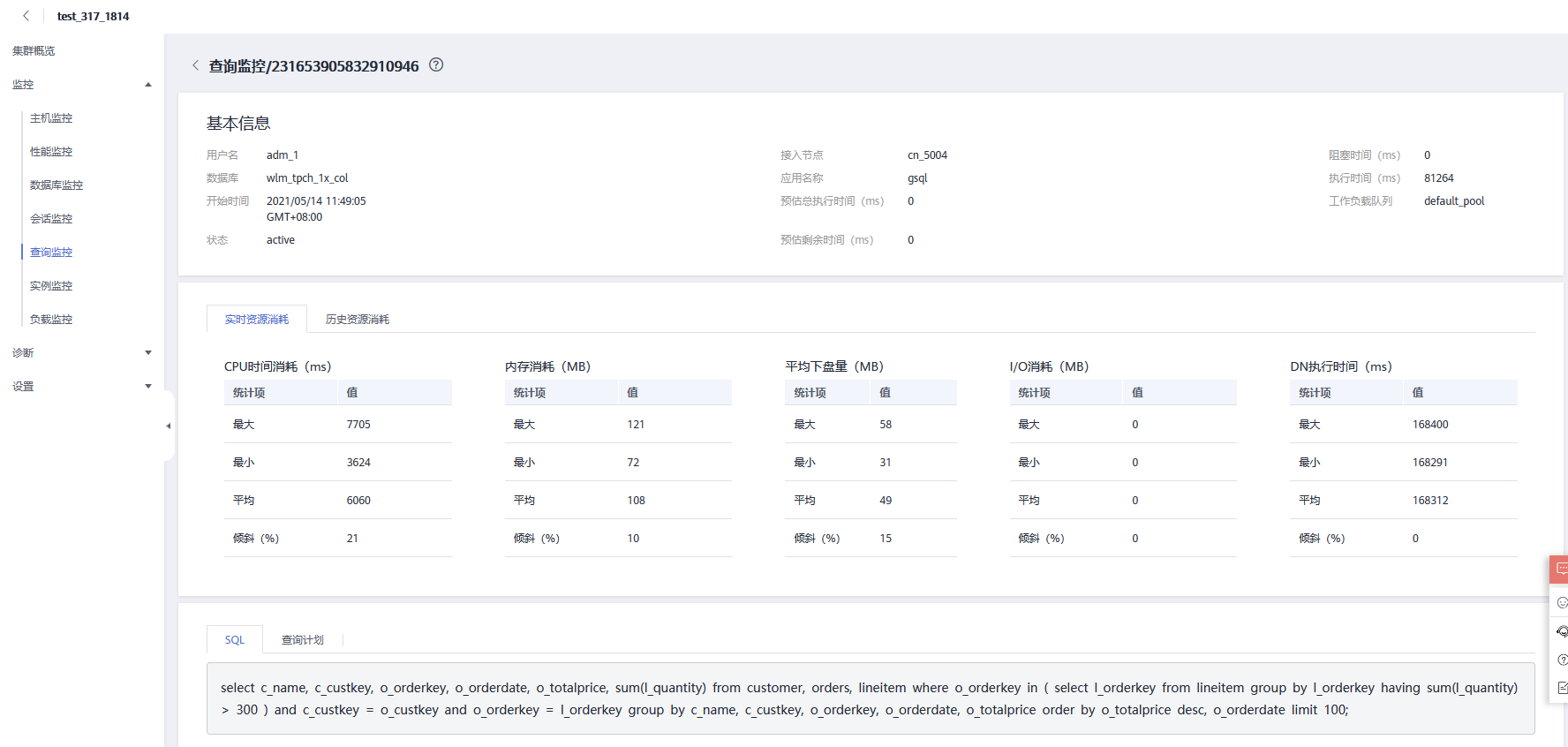The width and height of the screenshot is (1568, 747).
Task: Click the spill-to-disk max value 58
Action: [x=886, y=425]
